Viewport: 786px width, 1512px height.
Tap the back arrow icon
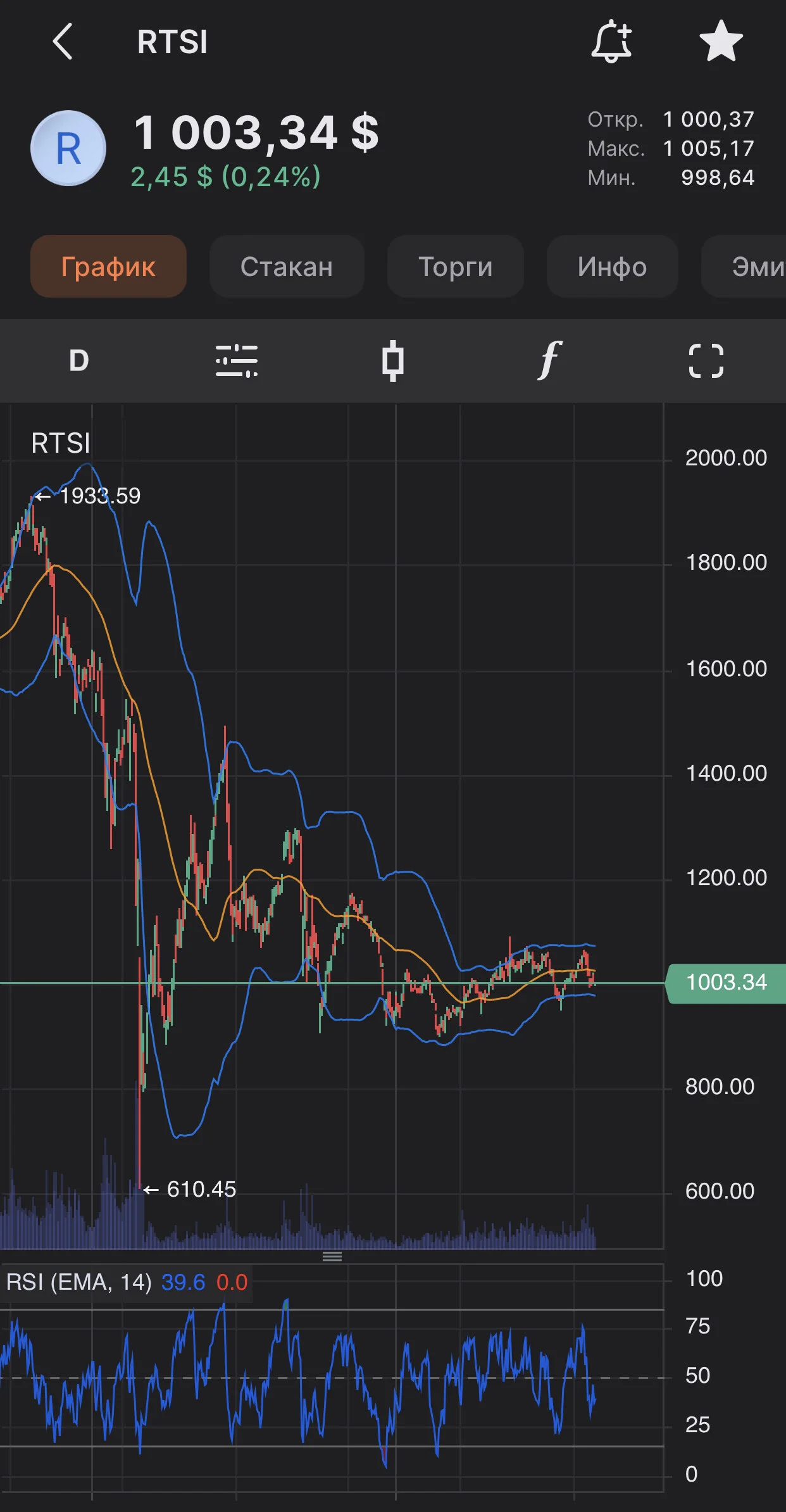62,42
